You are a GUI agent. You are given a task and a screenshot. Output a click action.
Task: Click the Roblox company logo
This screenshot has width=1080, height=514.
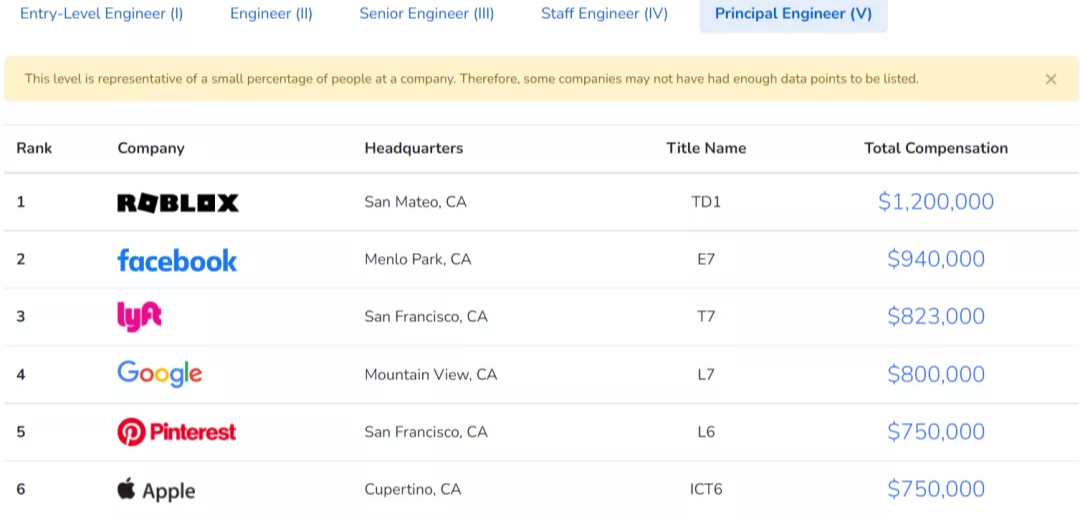click(178, 203)
